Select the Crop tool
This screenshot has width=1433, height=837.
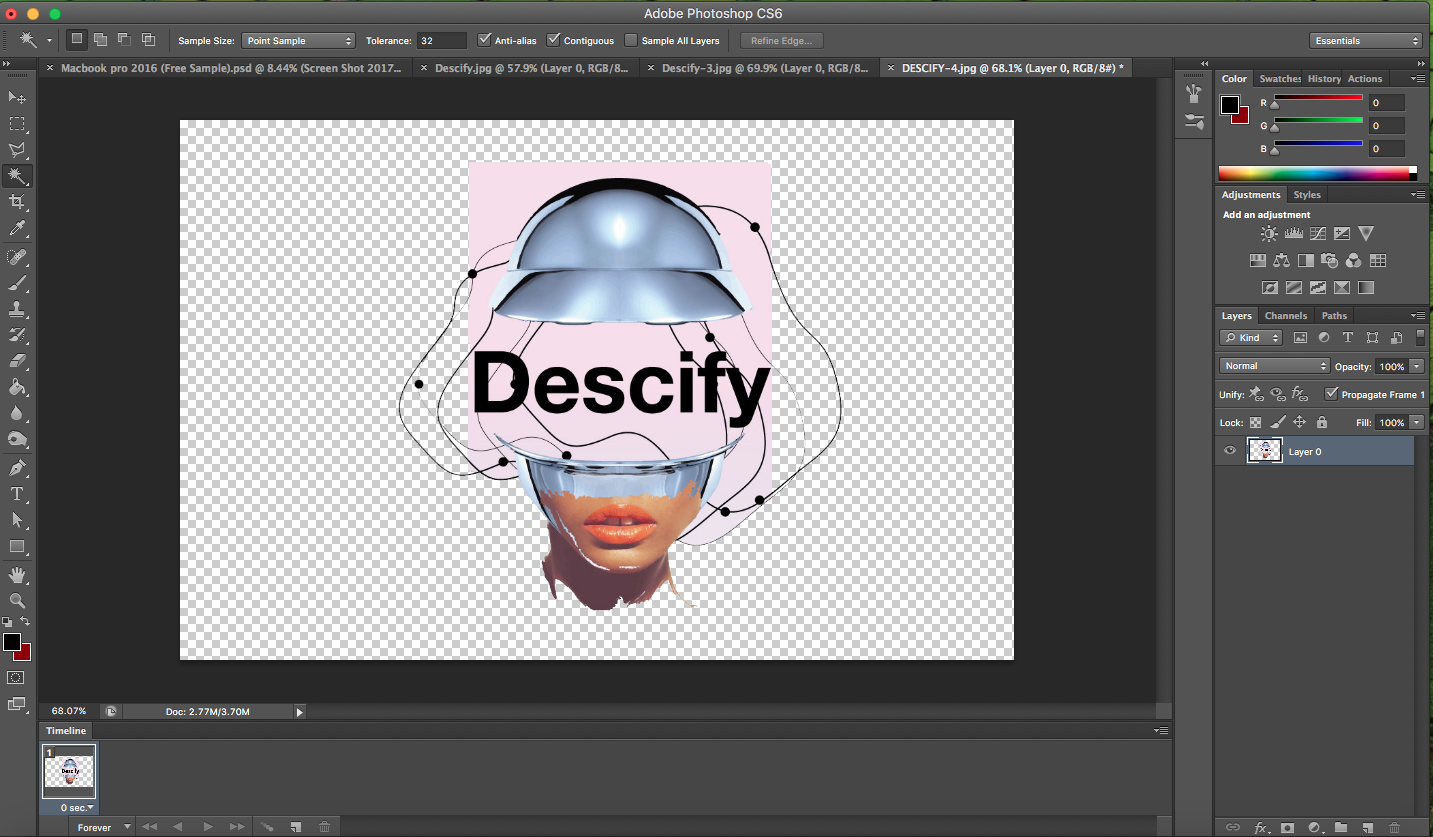pos(17,202)
